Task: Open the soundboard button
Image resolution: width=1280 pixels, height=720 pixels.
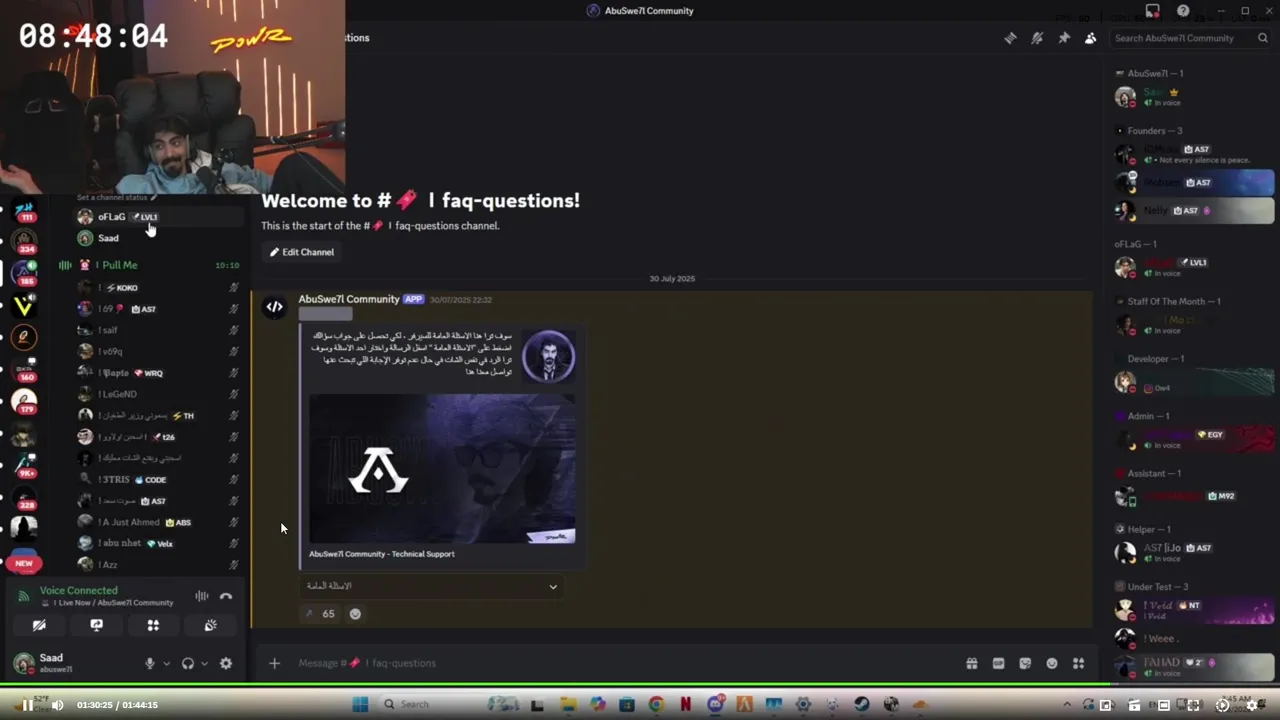Action: pos(211,625)
